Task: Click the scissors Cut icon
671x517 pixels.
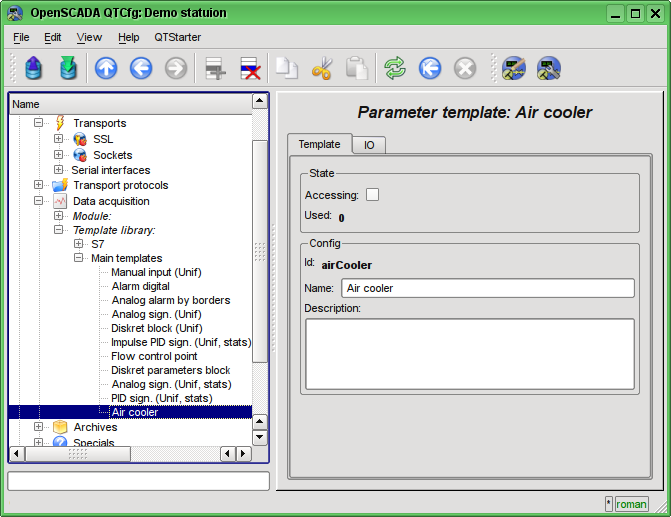Action: [x=322, y=68]
